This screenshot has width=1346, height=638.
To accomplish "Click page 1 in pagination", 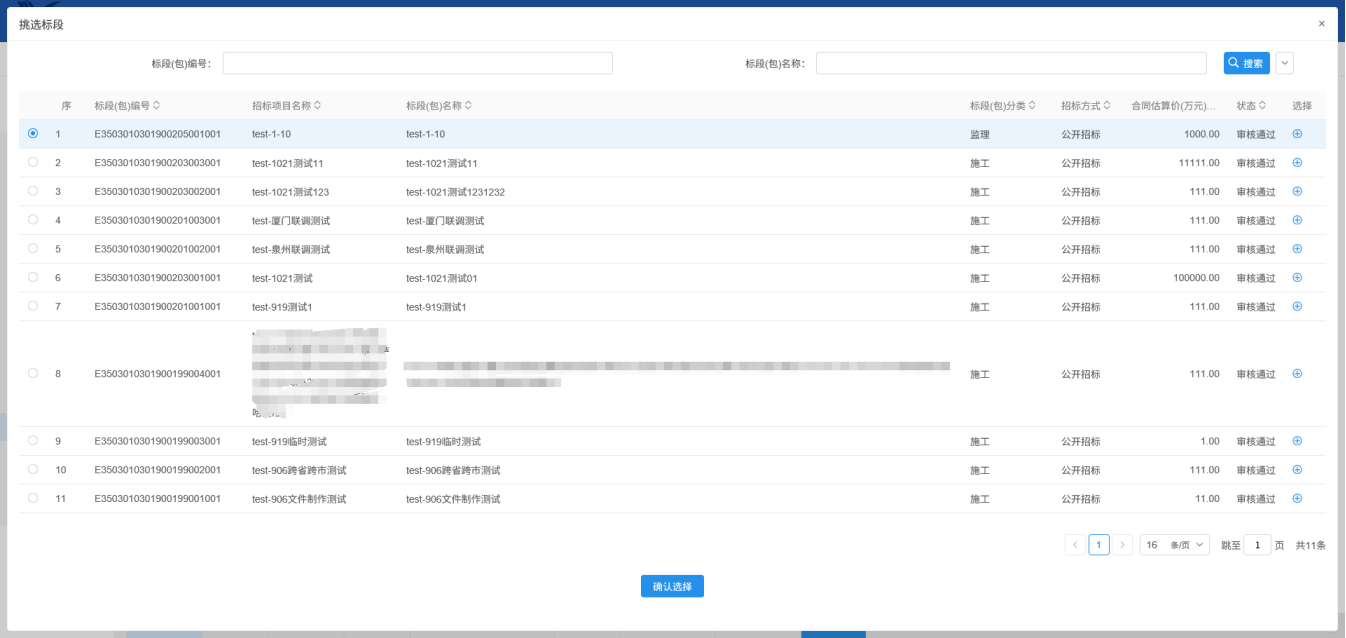I will pyautogui.click(x=1098, y=545).
